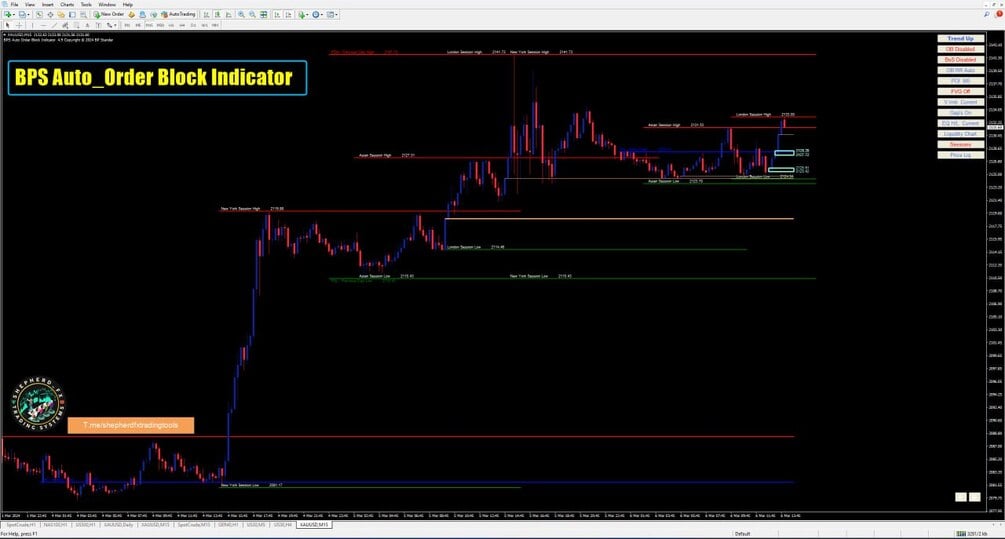Toggle the BoS Disabled button

click(x=960, y=60)
